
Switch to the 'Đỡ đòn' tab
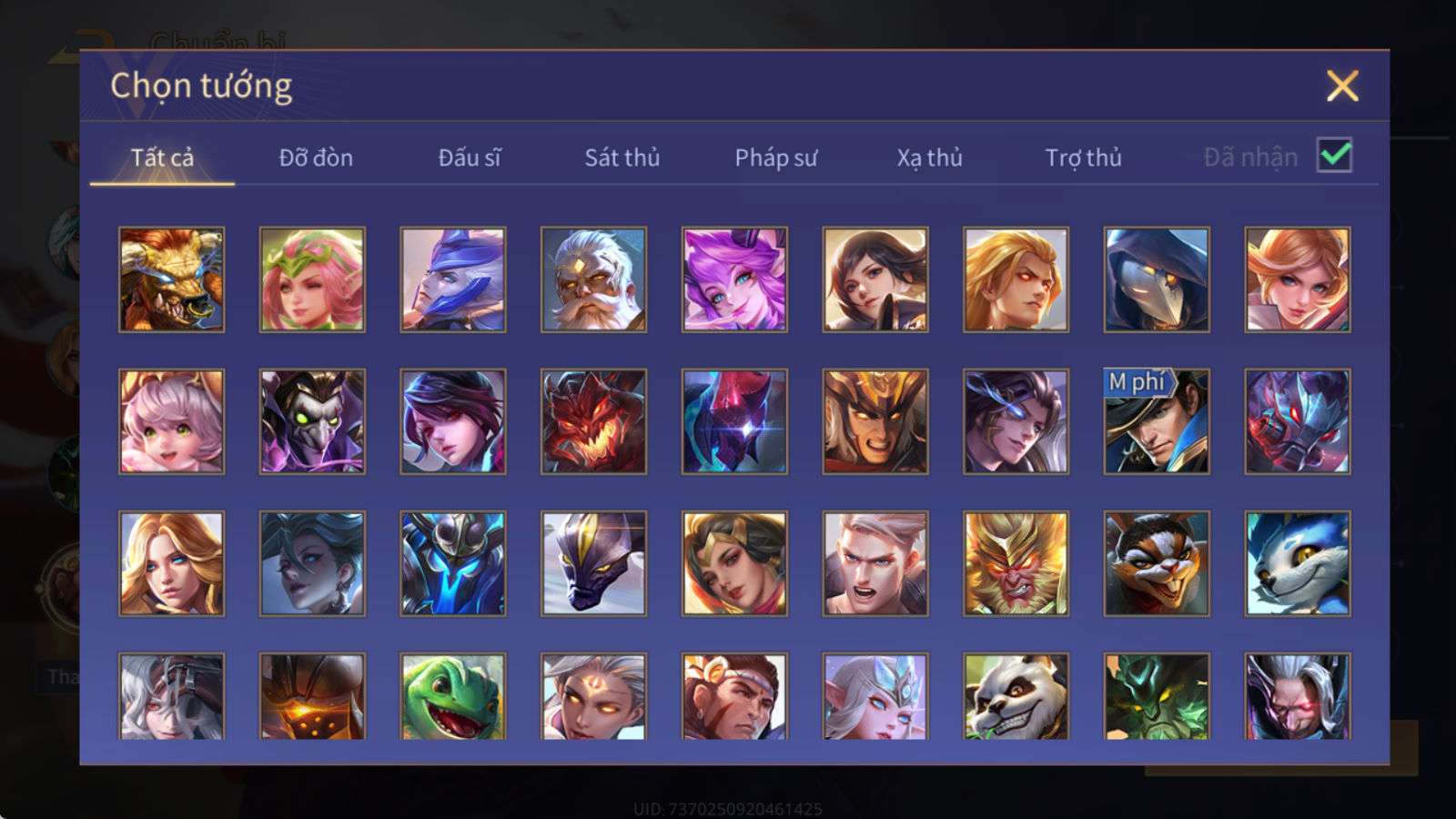coord(316,157)
